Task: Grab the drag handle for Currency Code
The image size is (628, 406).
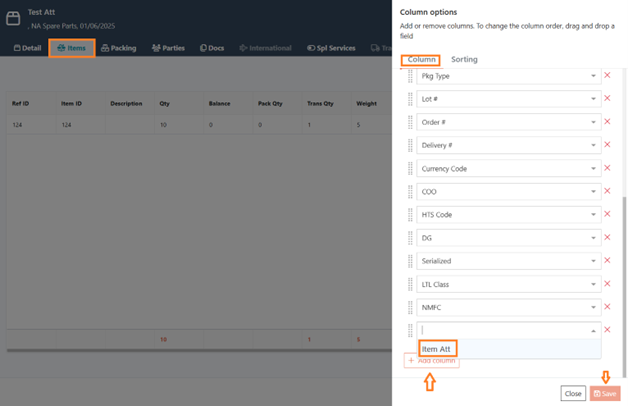Action: point(410,169)
